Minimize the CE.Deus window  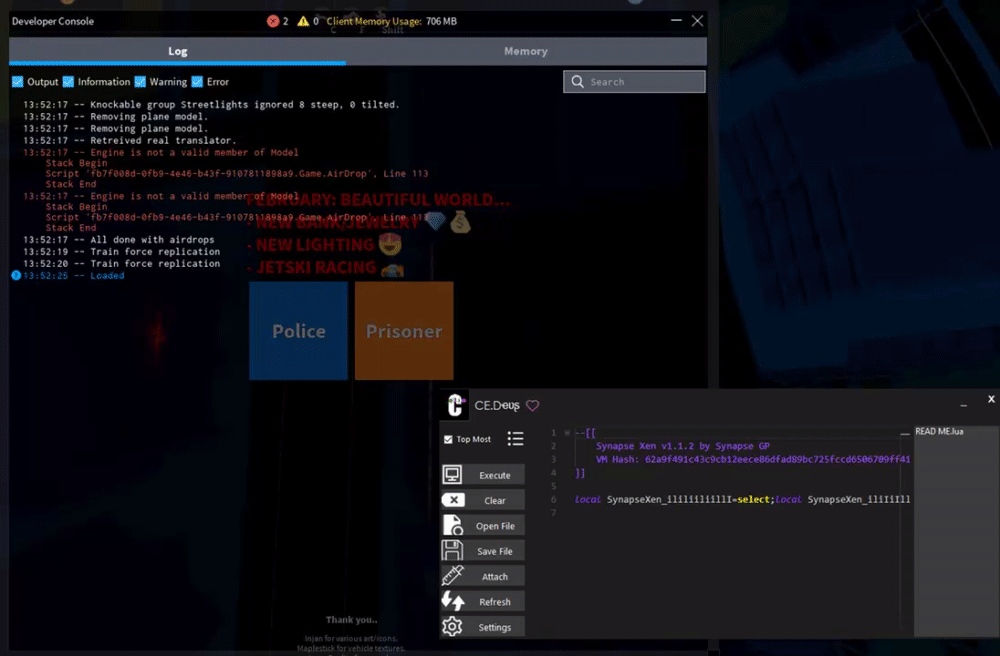pos(963,405)
